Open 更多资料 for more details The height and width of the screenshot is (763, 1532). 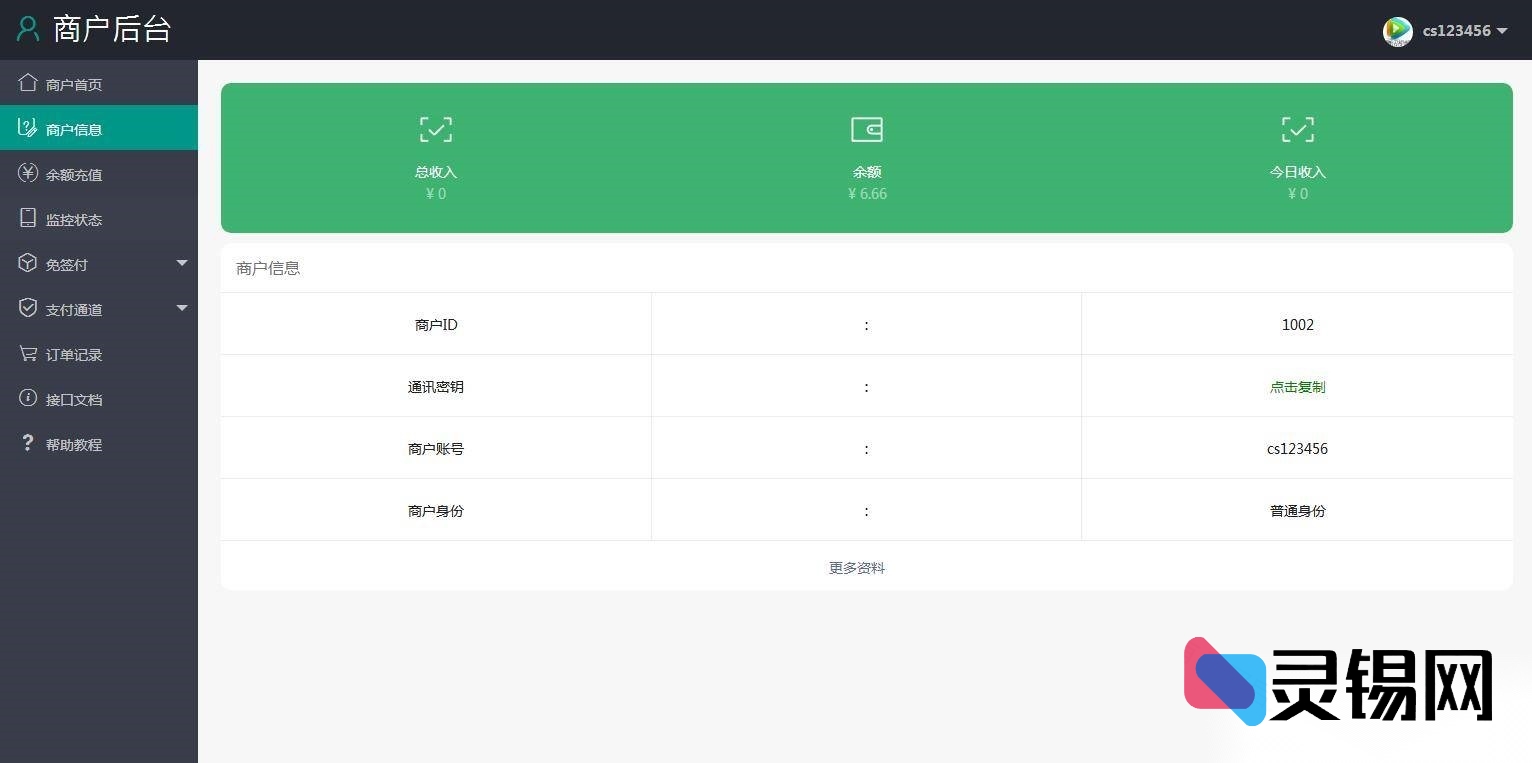[x=856, y=567]
